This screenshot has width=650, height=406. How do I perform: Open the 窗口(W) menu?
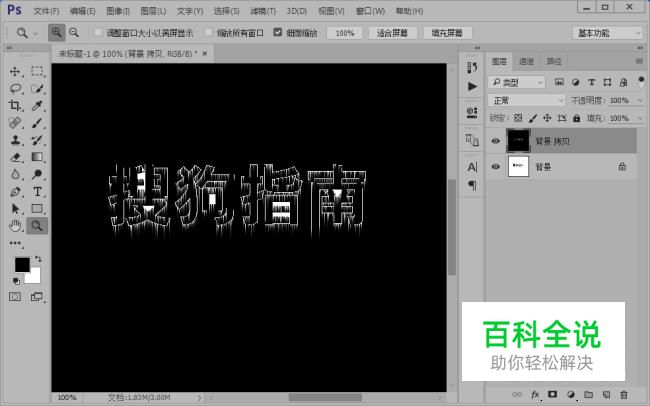[370, 11]
